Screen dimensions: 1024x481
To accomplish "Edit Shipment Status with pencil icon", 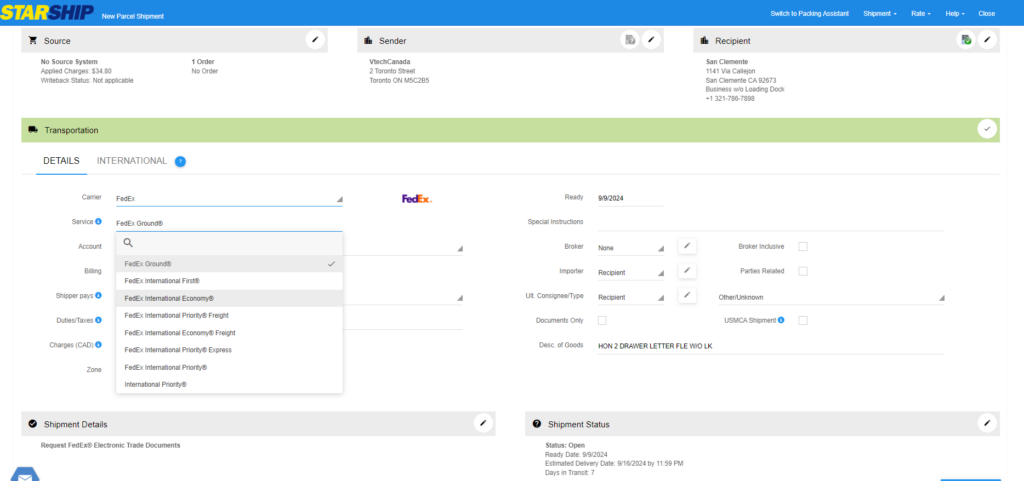I will (x=987, y=423).
